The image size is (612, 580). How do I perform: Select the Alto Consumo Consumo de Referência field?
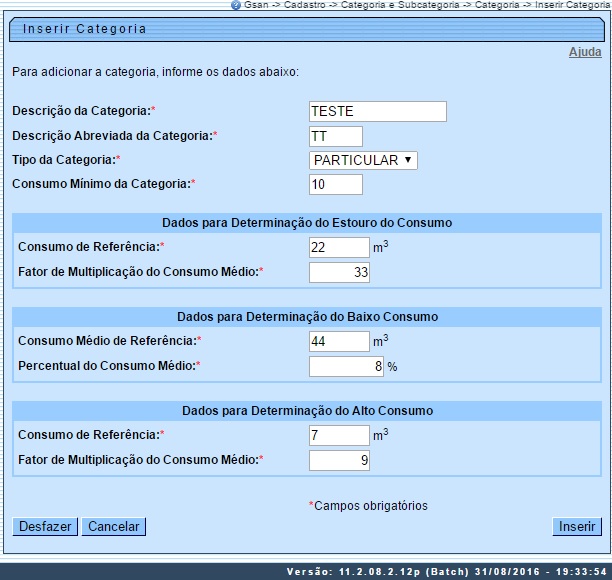(x=339, y=435)
